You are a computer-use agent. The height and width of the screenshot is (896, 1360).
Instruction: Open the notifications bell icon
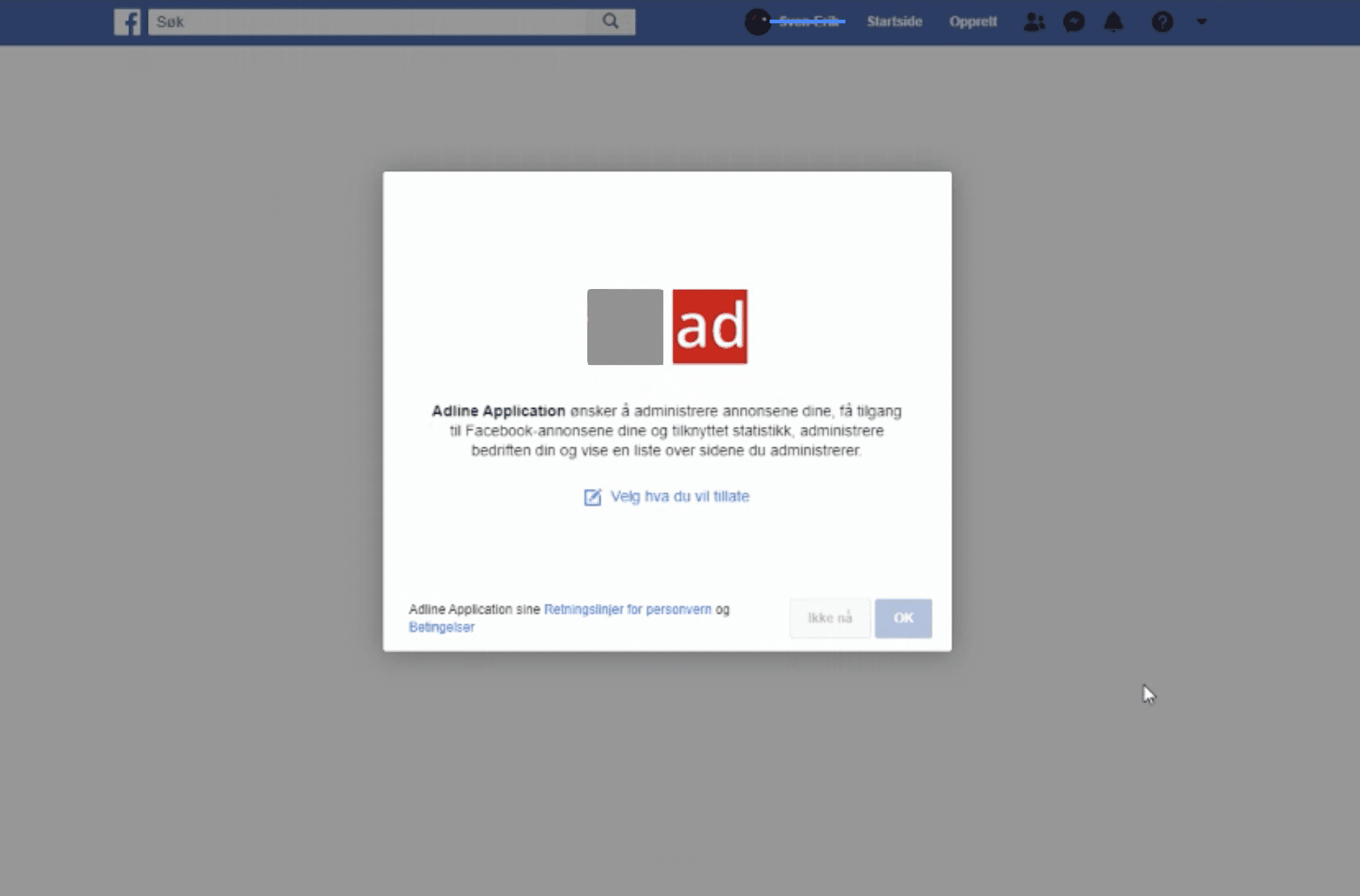(1114, 22)
